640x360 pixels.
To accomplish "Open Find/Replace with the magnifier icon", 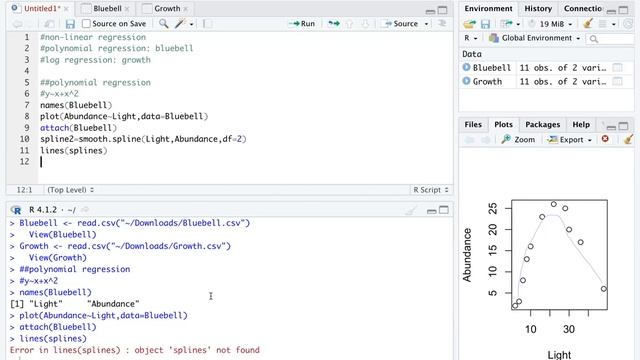I will tap(164, 24).
